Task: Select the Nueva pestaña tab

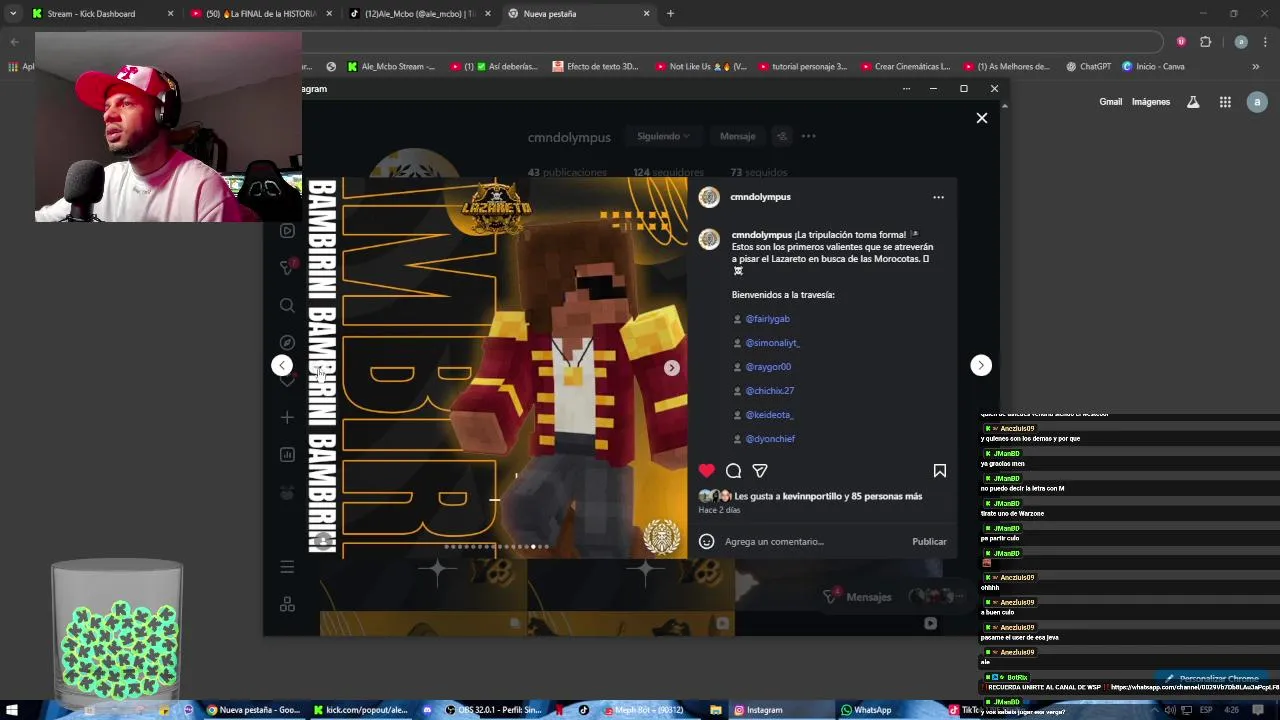Action: tap(578, 14)
